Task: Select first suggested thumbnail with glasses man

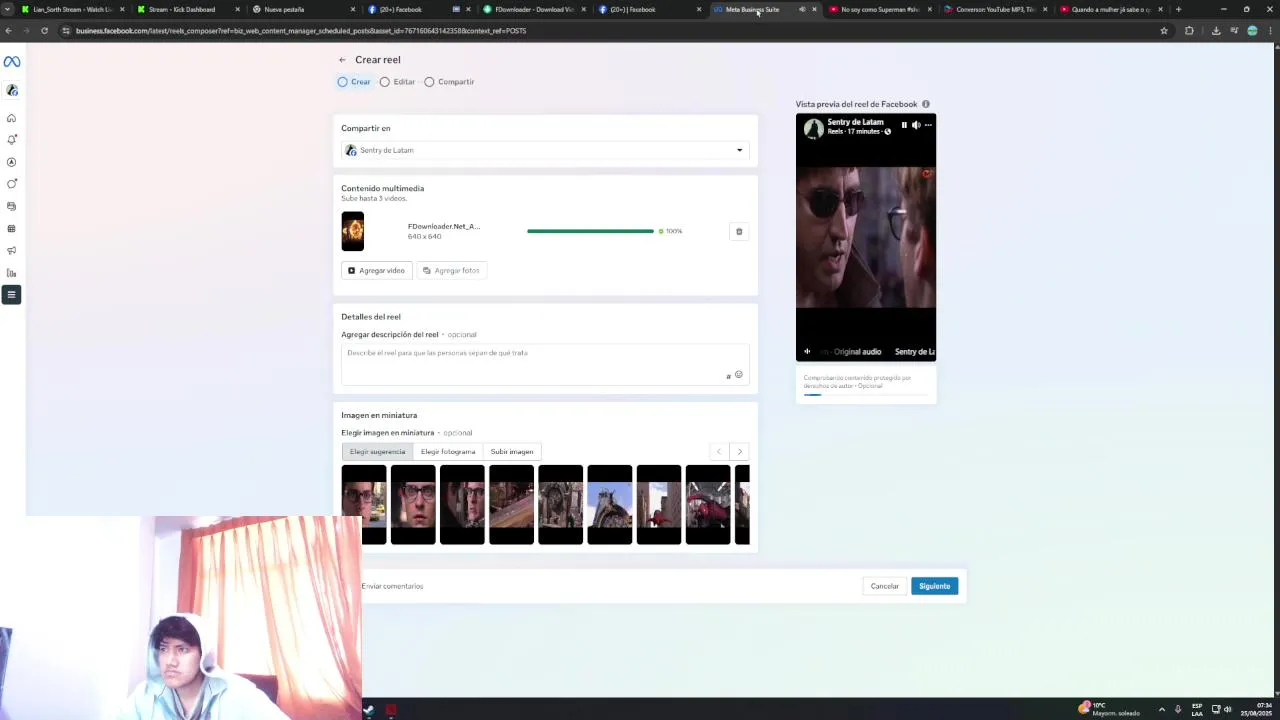Action: click(x=364, y=505)
